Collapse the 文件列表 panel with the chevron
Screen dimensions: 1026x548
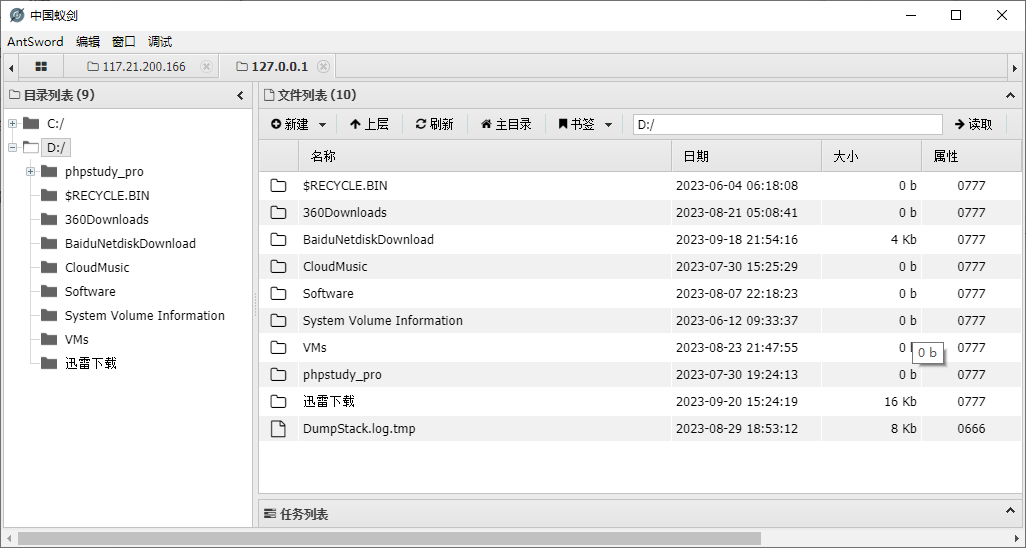(x=1010, y=96)
